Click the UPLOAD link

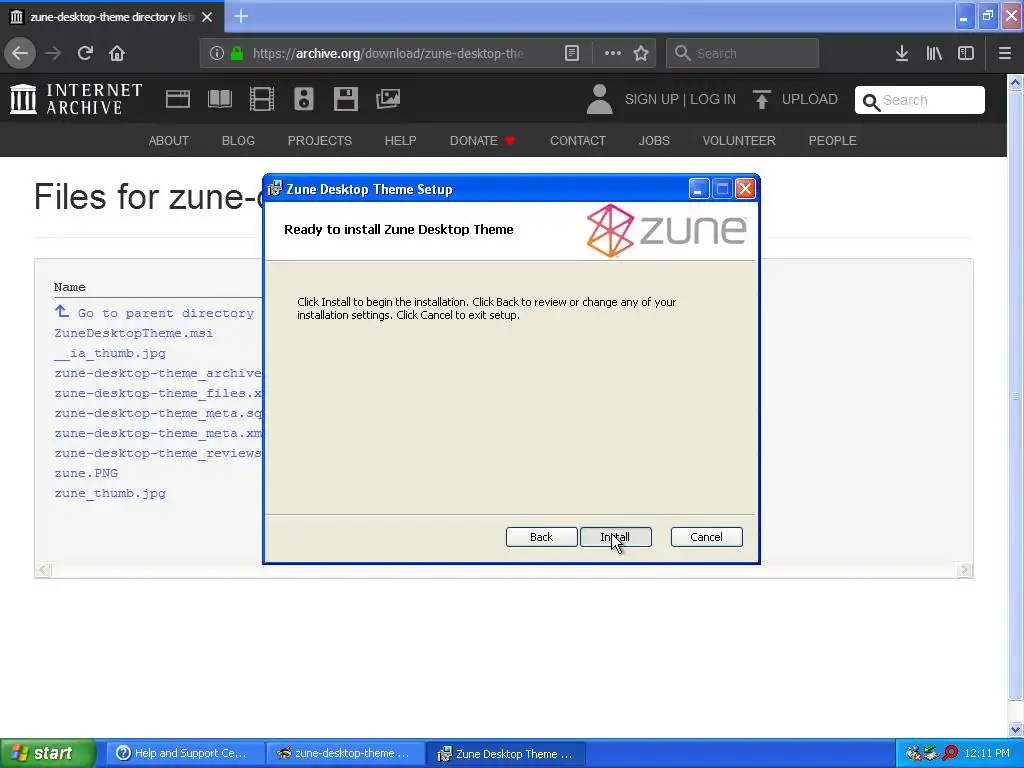click(795, 99)
